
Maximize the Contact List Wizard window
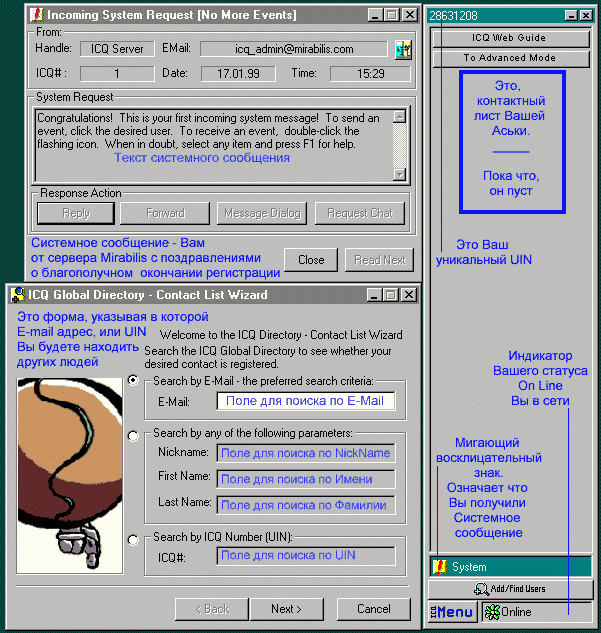tap(391, 295)
